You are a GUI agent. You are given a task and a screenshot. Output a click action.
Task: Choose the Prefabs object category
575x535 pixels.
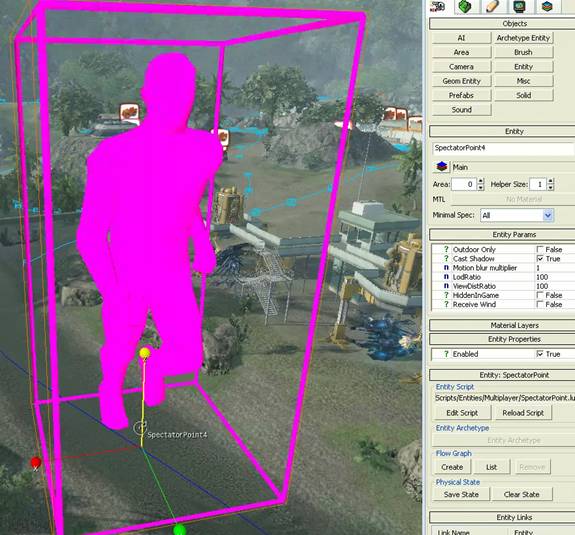point(461,95)
